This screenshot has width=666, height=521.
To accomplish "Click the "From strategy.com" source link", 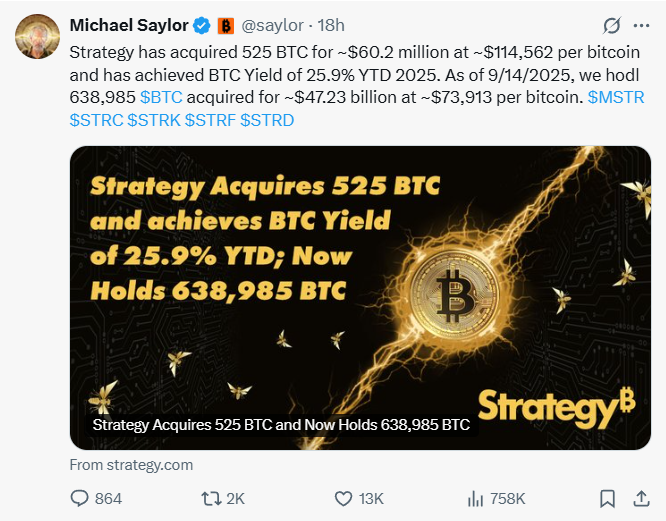I will pos(131,465).
